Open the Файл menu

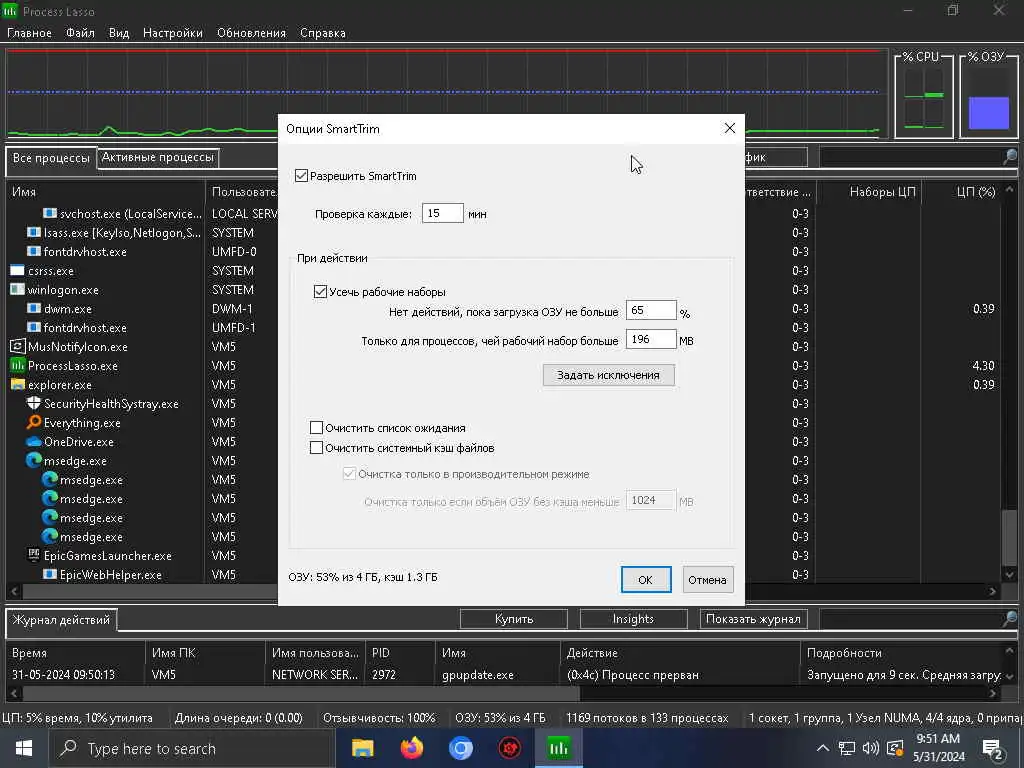click(x=80, y=33)
